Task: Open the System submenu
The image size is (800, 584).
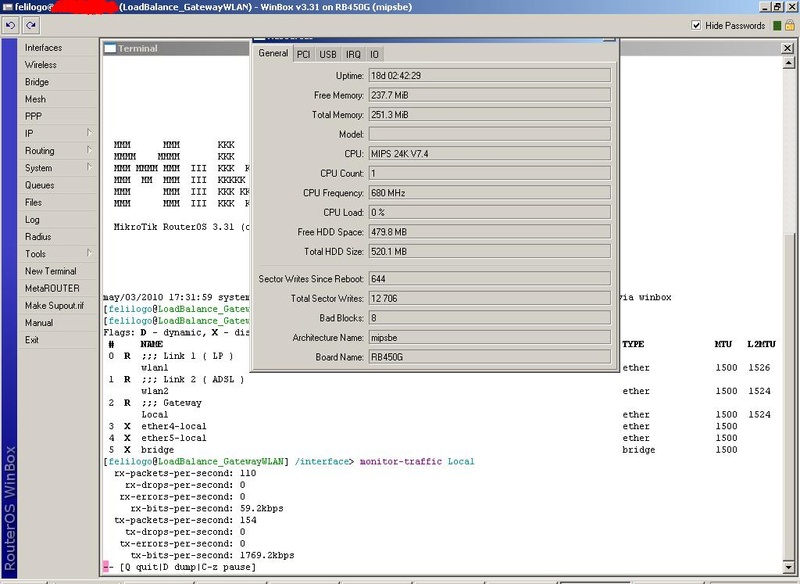Action: [x=89, y=168]
